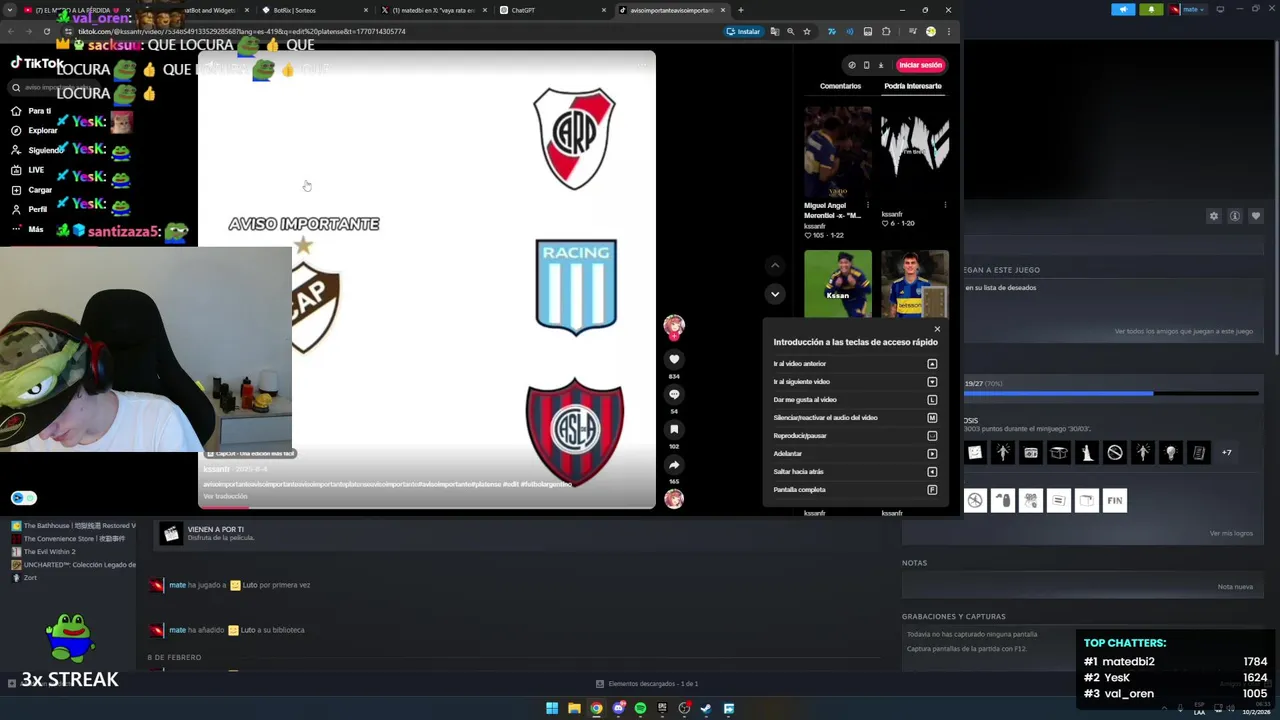Switch to Botfix | Sorteos browser tab

pos(315,10)
